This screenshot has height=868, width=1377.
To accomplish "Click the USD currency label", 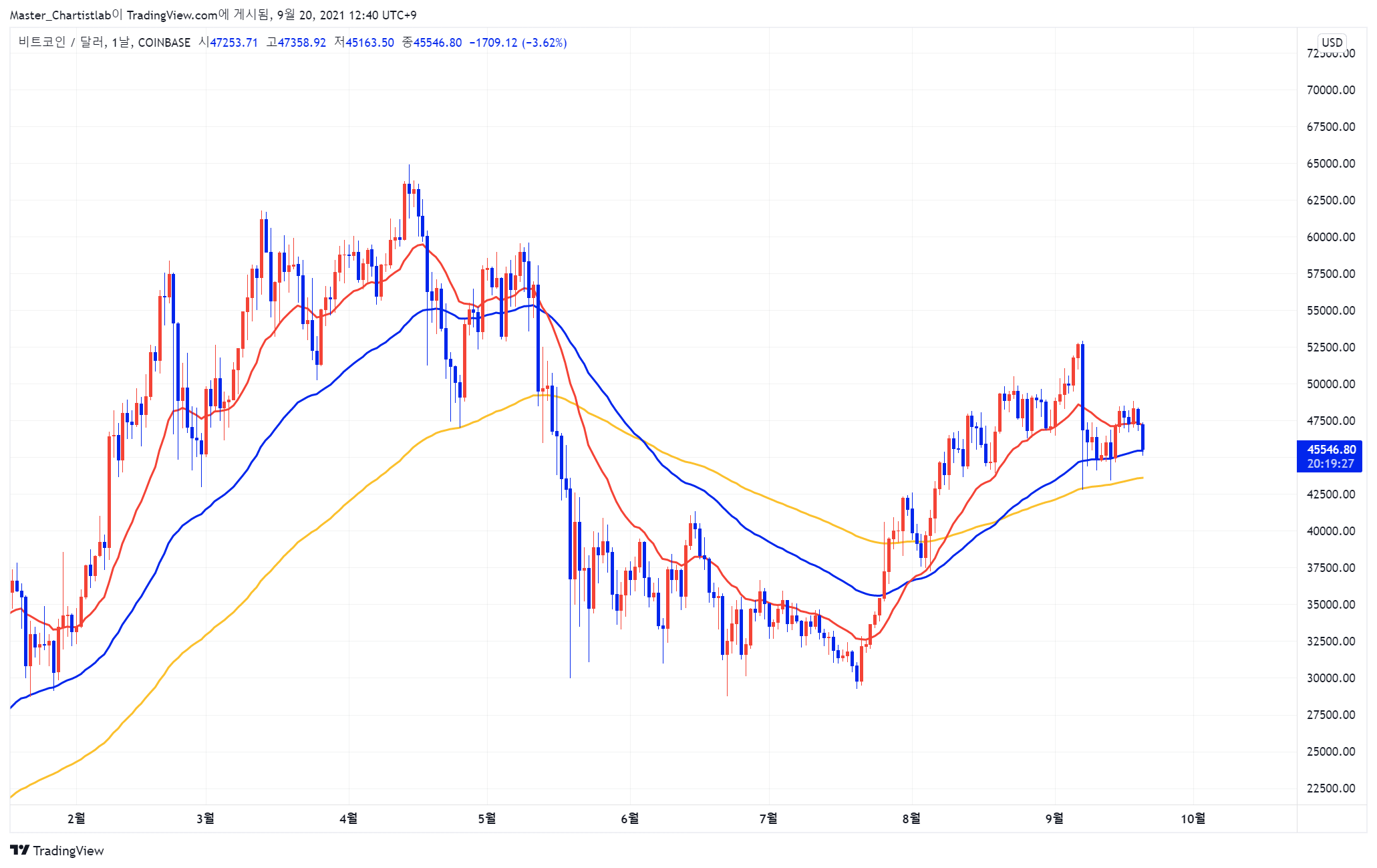I will pyautogui.click(x=1332, y=42).
